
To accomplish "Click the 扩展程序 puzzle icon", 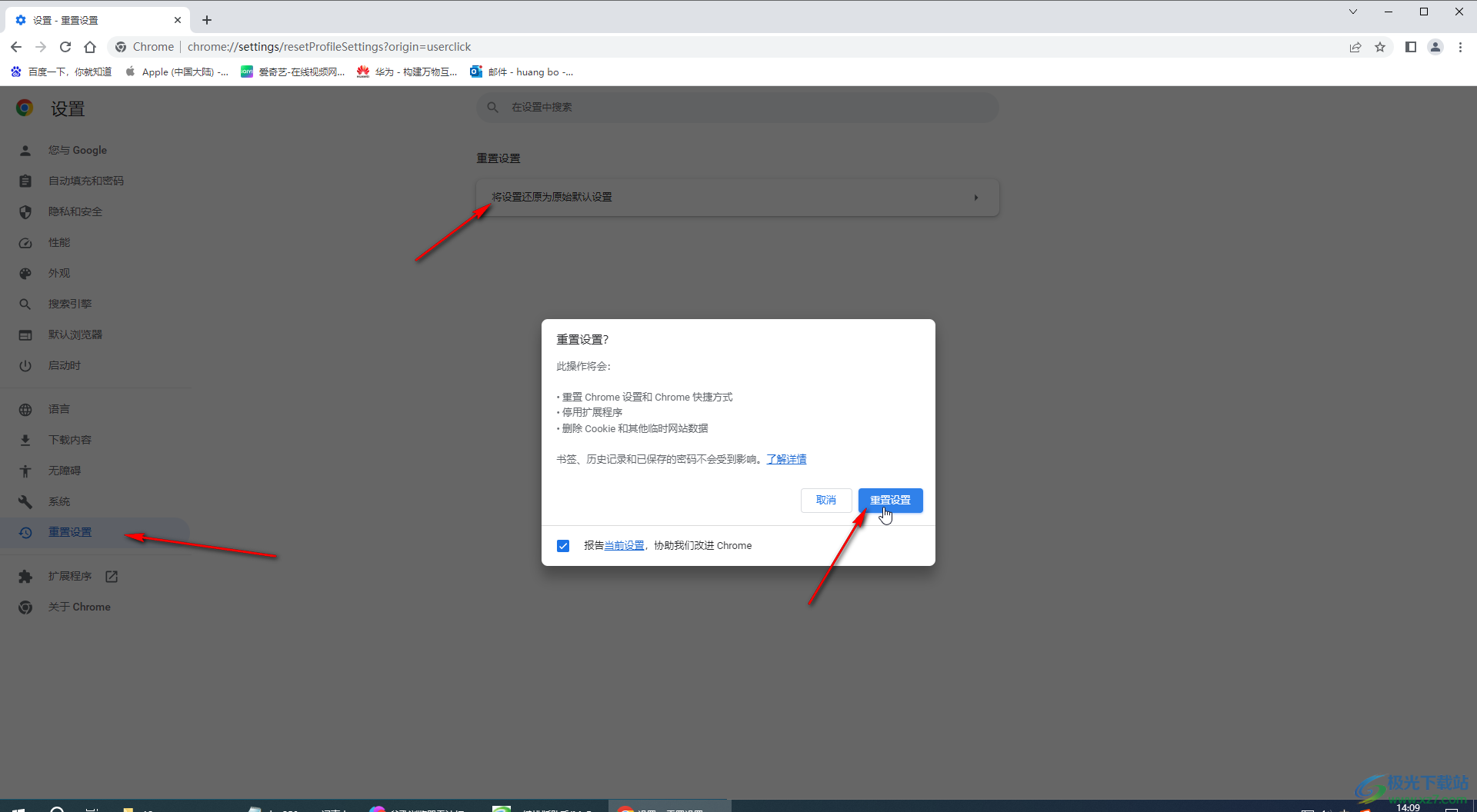I will [25, 576].
